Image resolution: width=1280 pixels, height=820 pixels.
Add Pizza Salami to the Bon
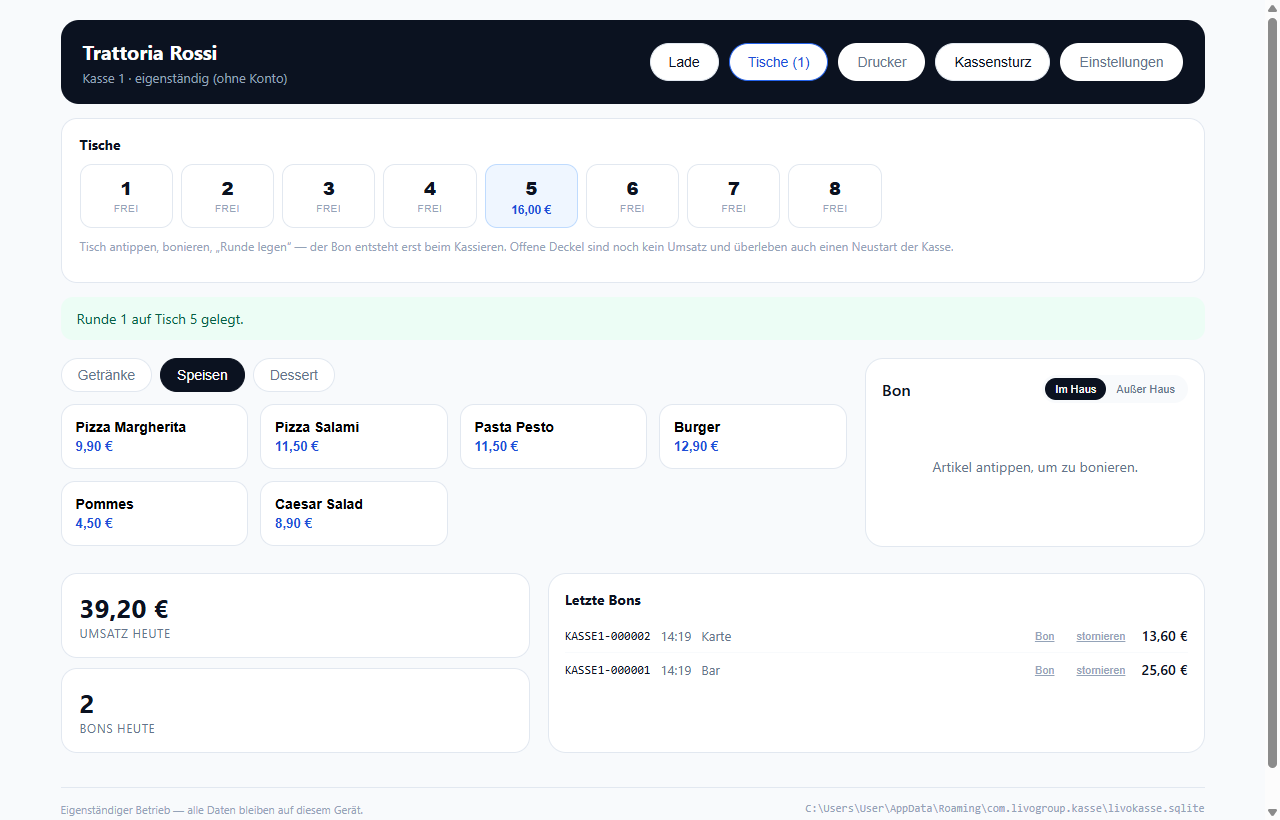pyautogui.click(x=354, y=436)
